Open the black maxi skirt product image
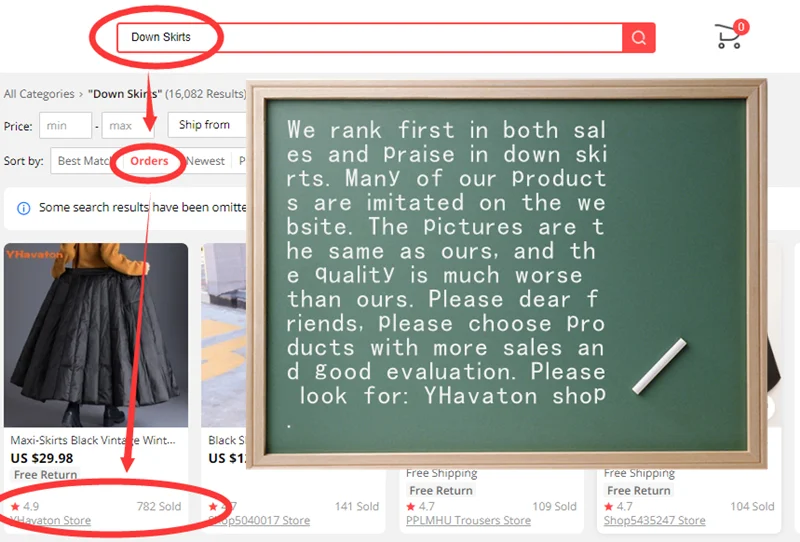Viewport: 800px width, 542px height. point(96,335)
